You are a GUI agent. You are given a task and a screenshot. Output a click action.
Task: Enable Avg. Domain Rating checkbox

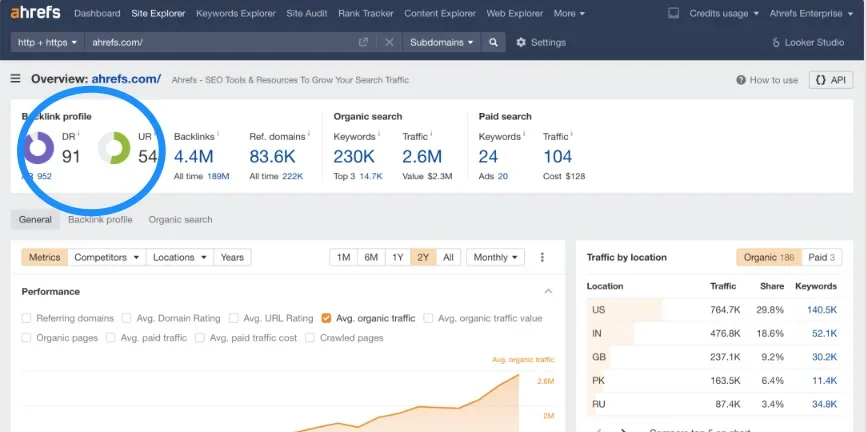(126, 318)
